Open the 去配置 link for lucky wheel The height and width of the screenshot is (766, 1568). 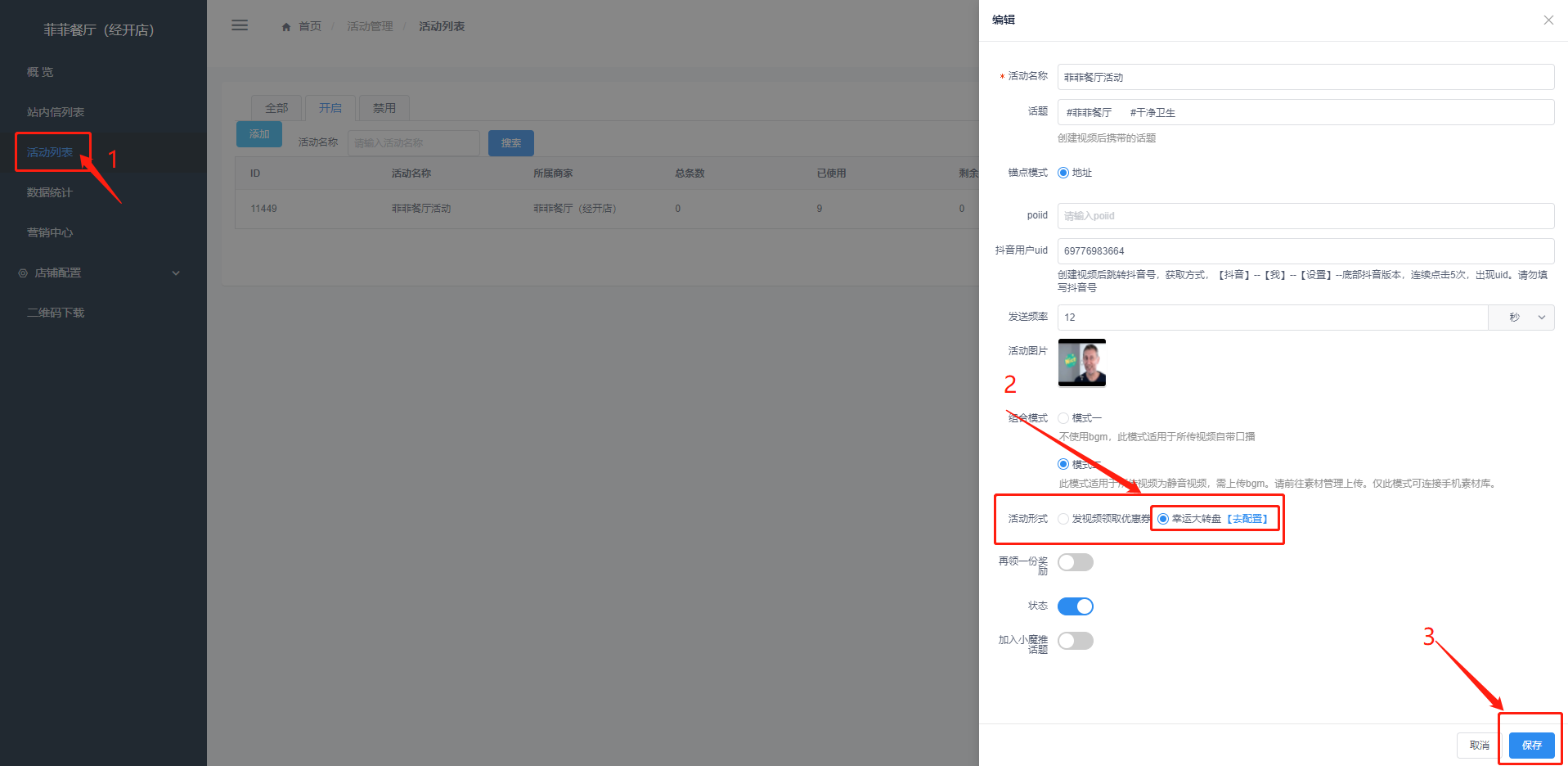(x=1247, y=519)
